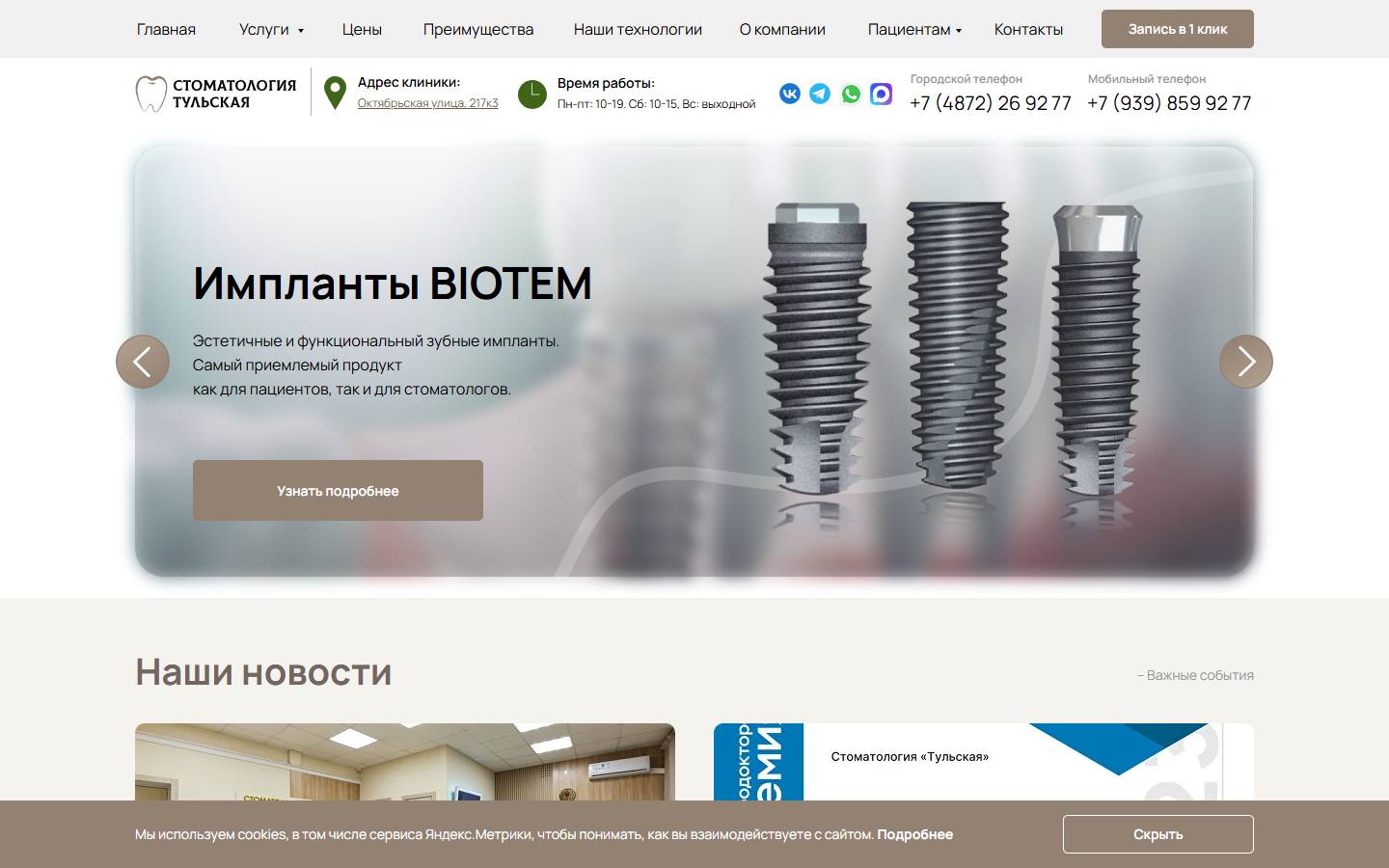
Task: Click the Узнать подробнее button
Action: click(x=338, y=490)
